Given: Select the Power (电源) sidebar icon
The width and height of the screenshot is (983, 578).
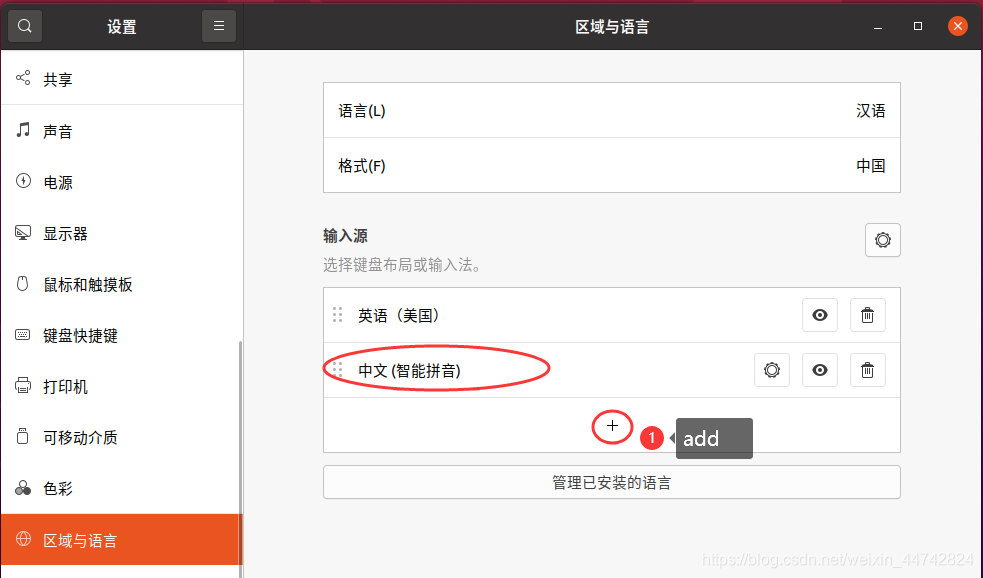Looking at the screenshot, I should 22,181.
